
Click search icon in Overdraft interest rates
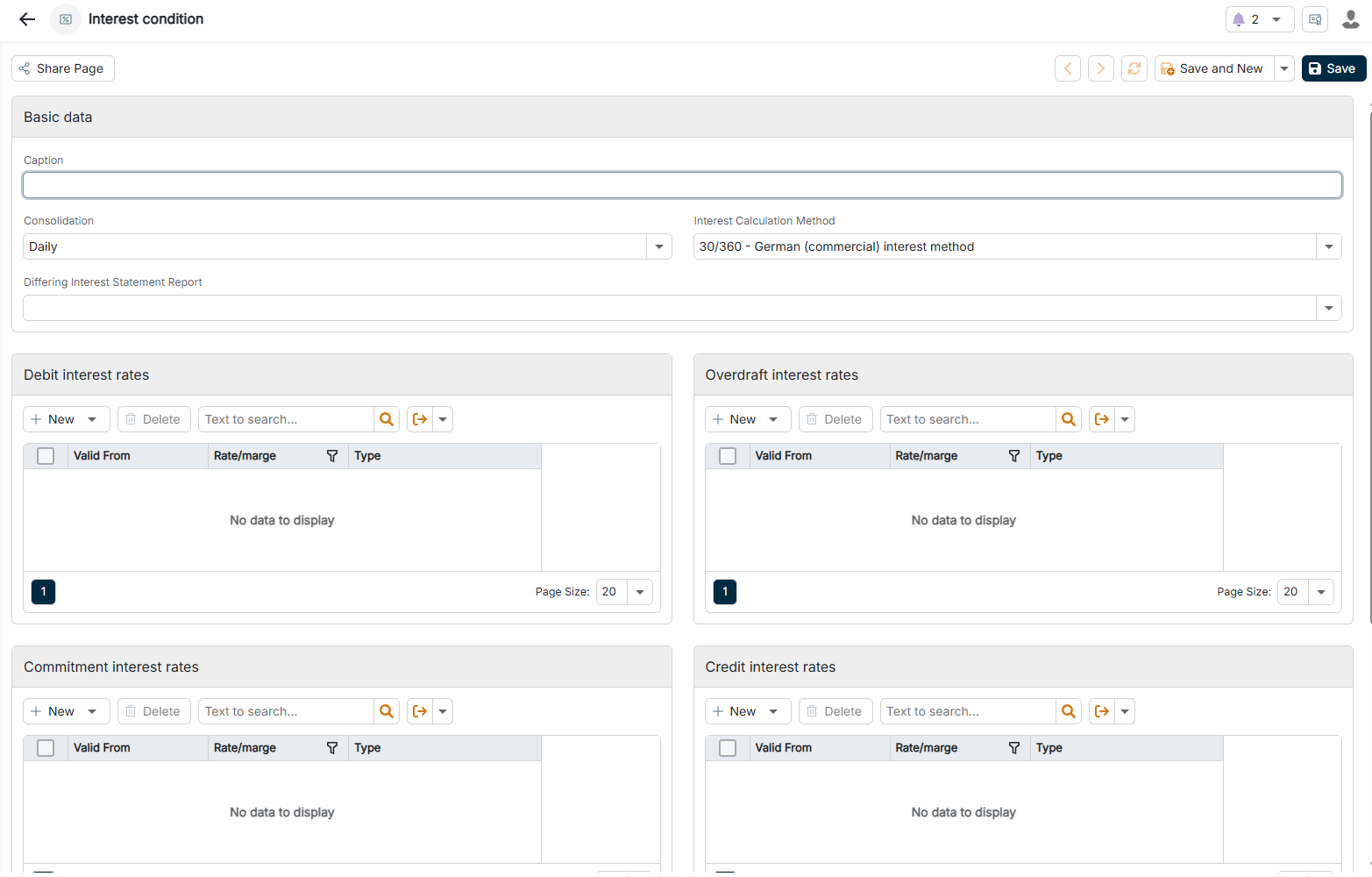[x=1069, y=419]
